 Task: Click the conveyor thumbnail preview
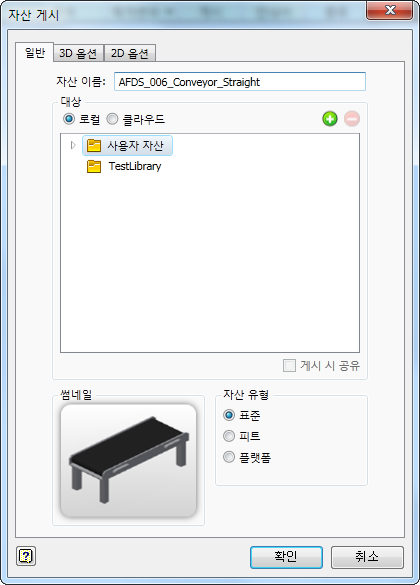pos(128,461)
